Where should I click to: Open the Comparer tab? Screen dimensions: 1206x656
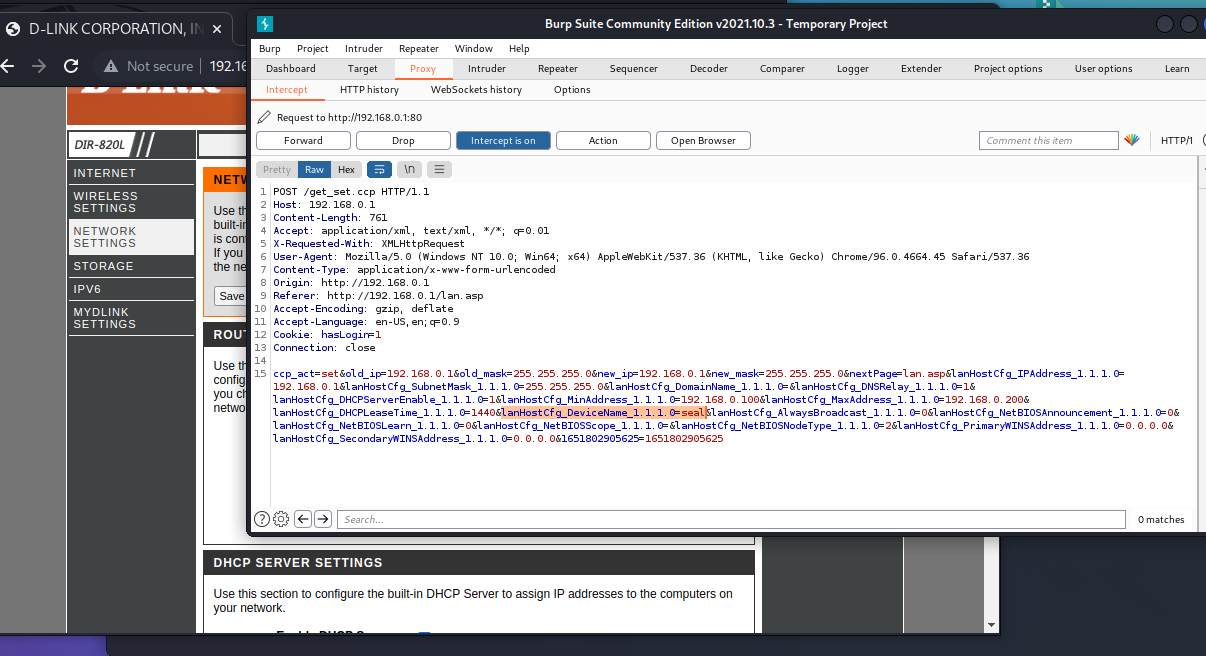(782, 69)
